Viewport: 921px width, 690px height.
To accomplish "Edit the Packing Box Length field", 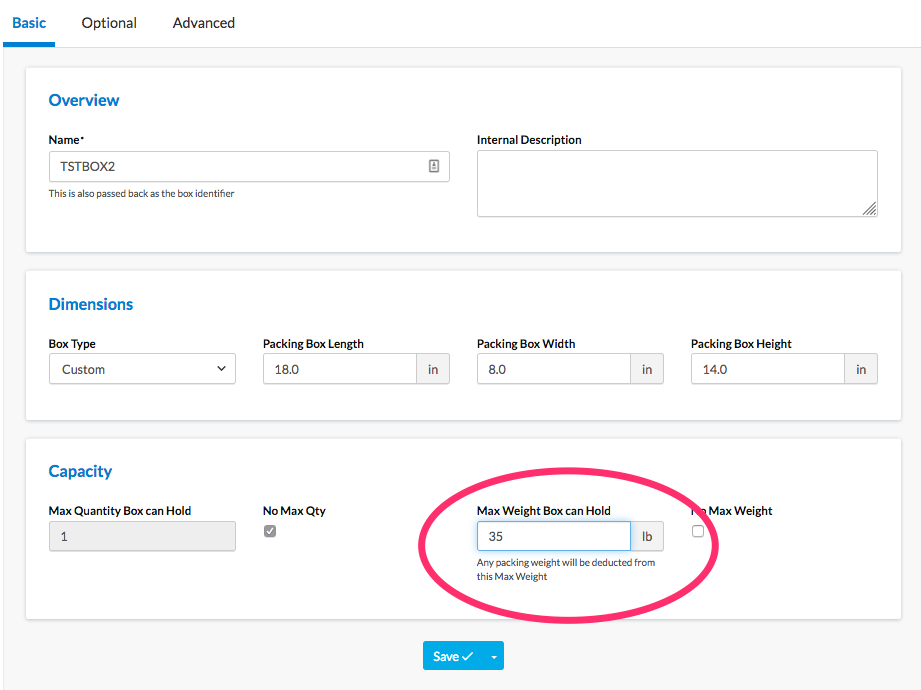I will tap(339, 369).
